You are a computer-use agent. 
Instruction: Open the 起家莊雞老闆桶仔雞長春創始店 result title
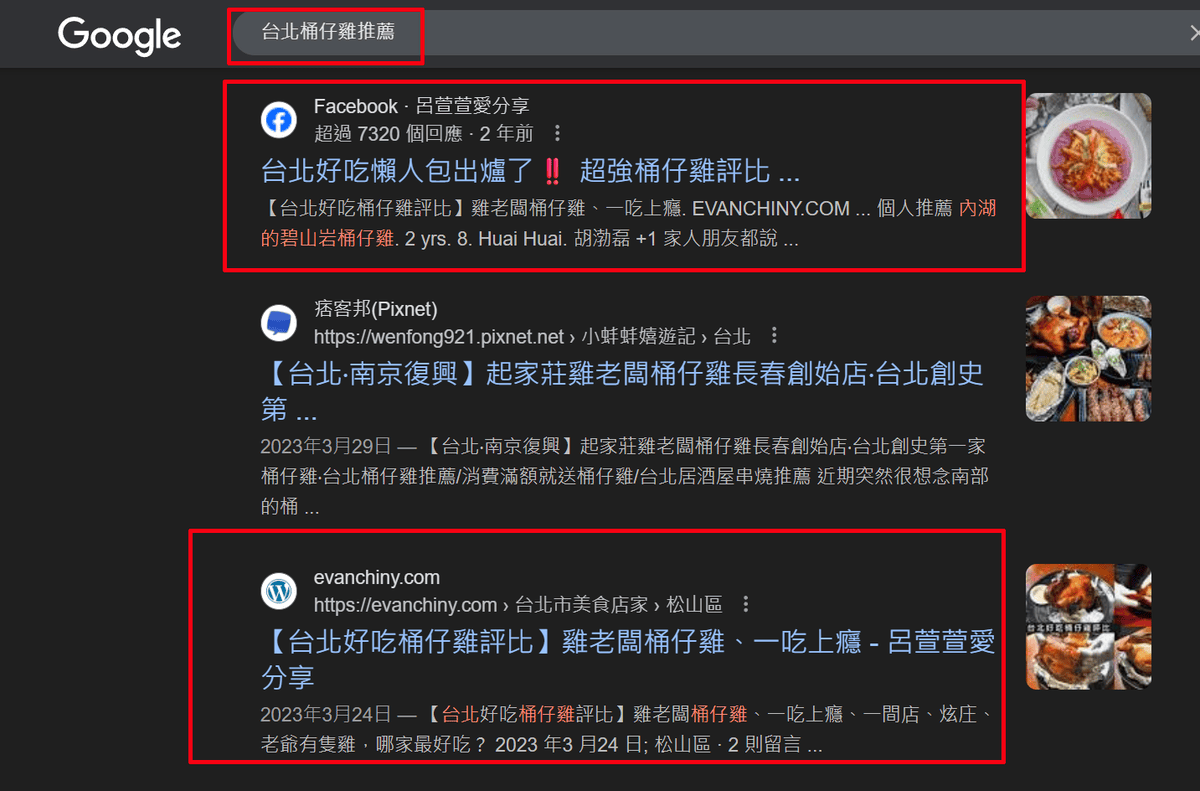622,391
